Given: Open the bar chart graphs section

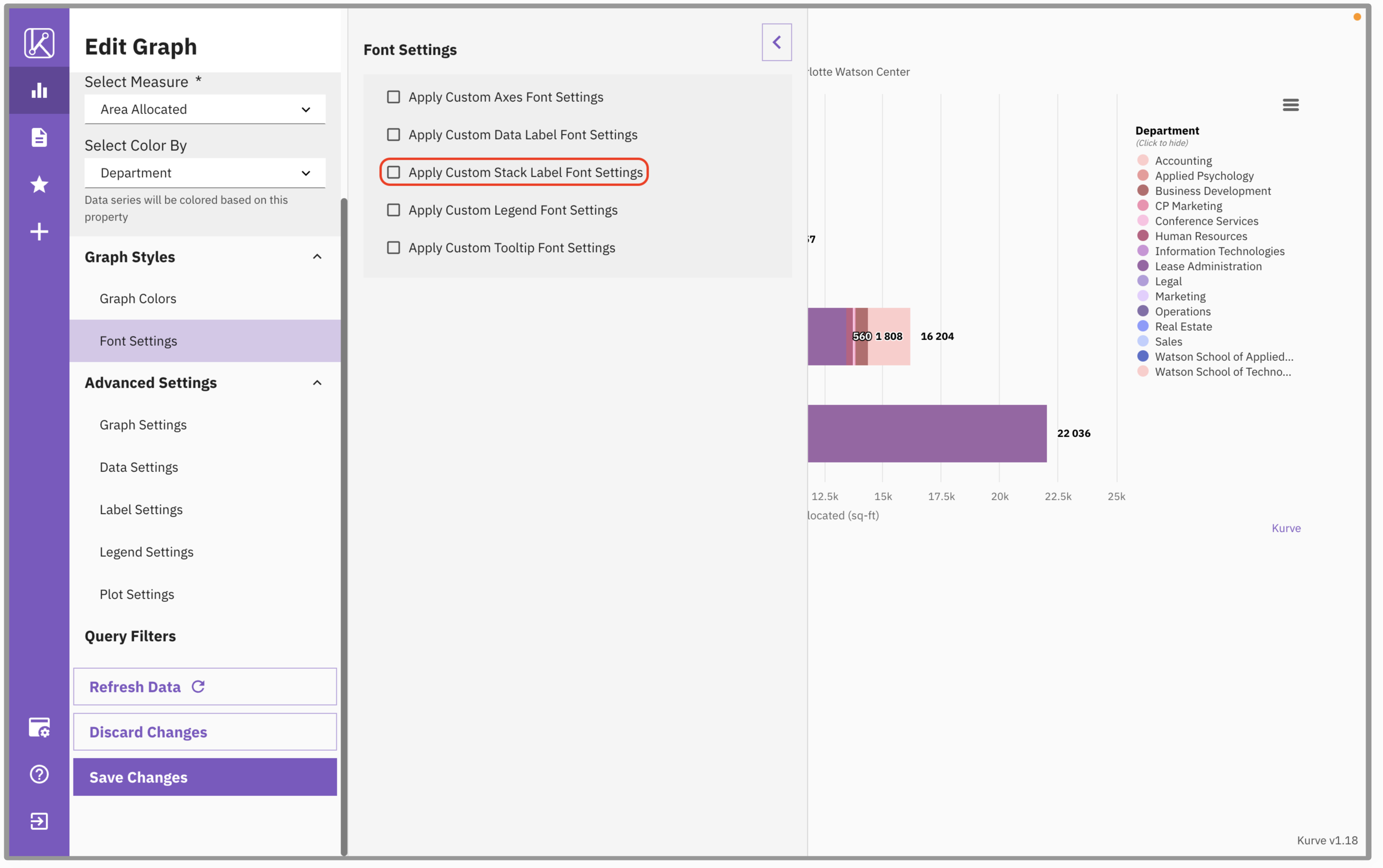Looking at the screenshot, I should tap(39, 90).
